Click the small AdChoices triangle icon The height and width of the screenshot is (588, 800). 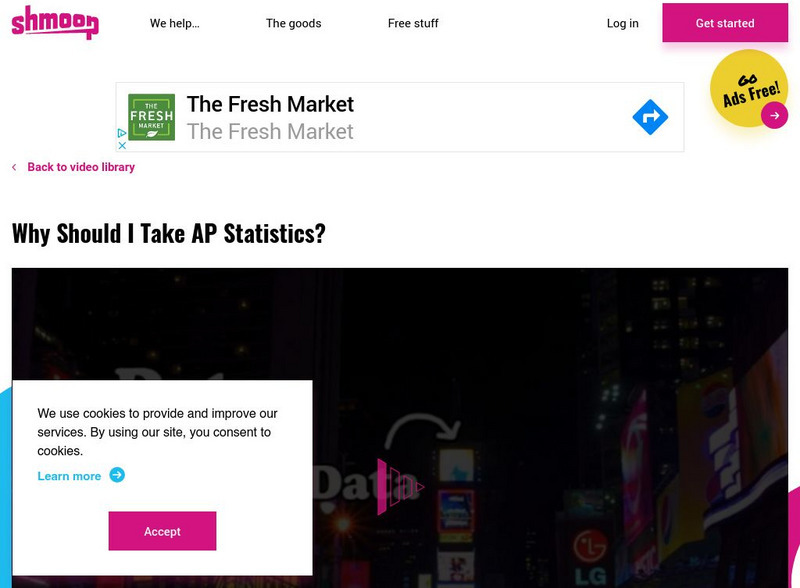click(122, 133)
